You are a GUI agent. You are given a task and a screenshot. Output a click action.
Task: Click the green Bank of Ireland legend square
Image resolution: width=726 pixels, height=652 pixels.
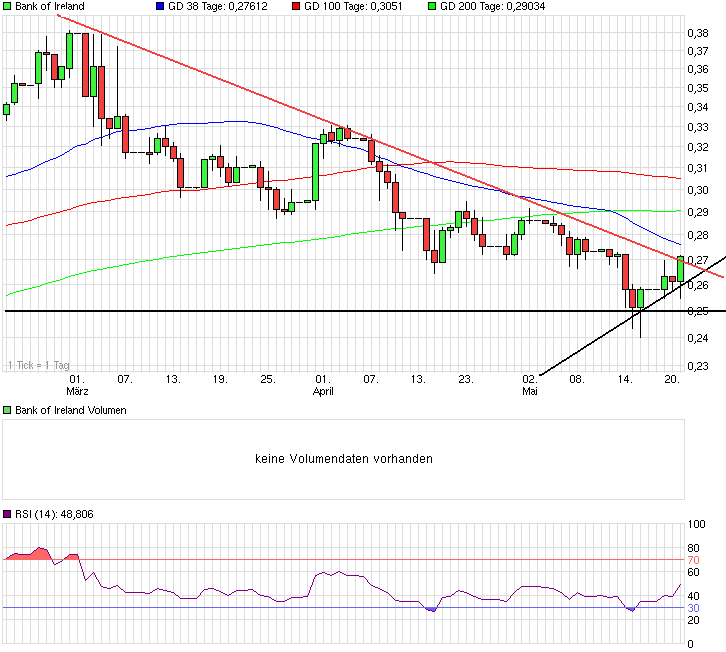coord(7,6)
